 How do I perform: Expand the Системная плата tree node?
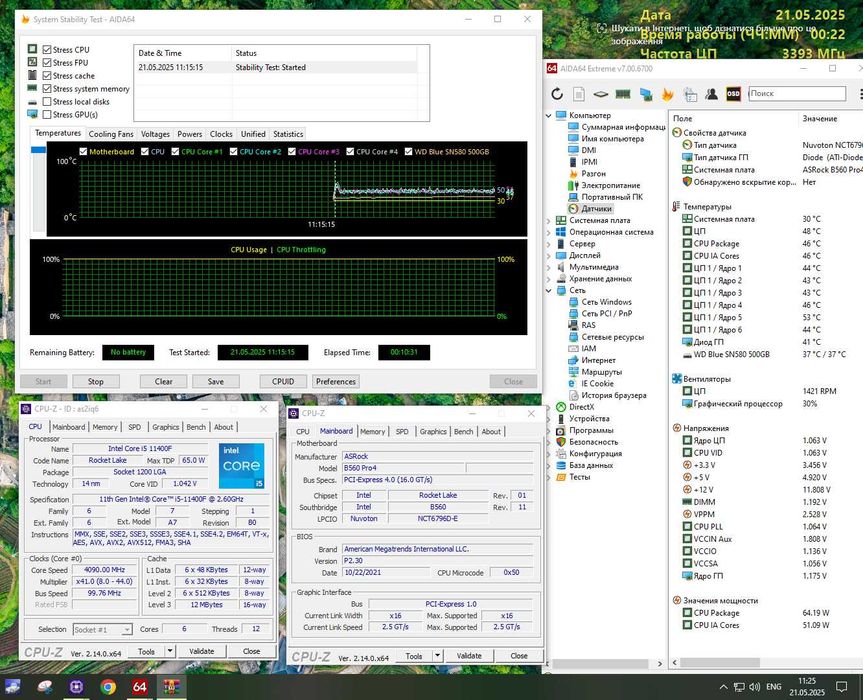(548, 220)
